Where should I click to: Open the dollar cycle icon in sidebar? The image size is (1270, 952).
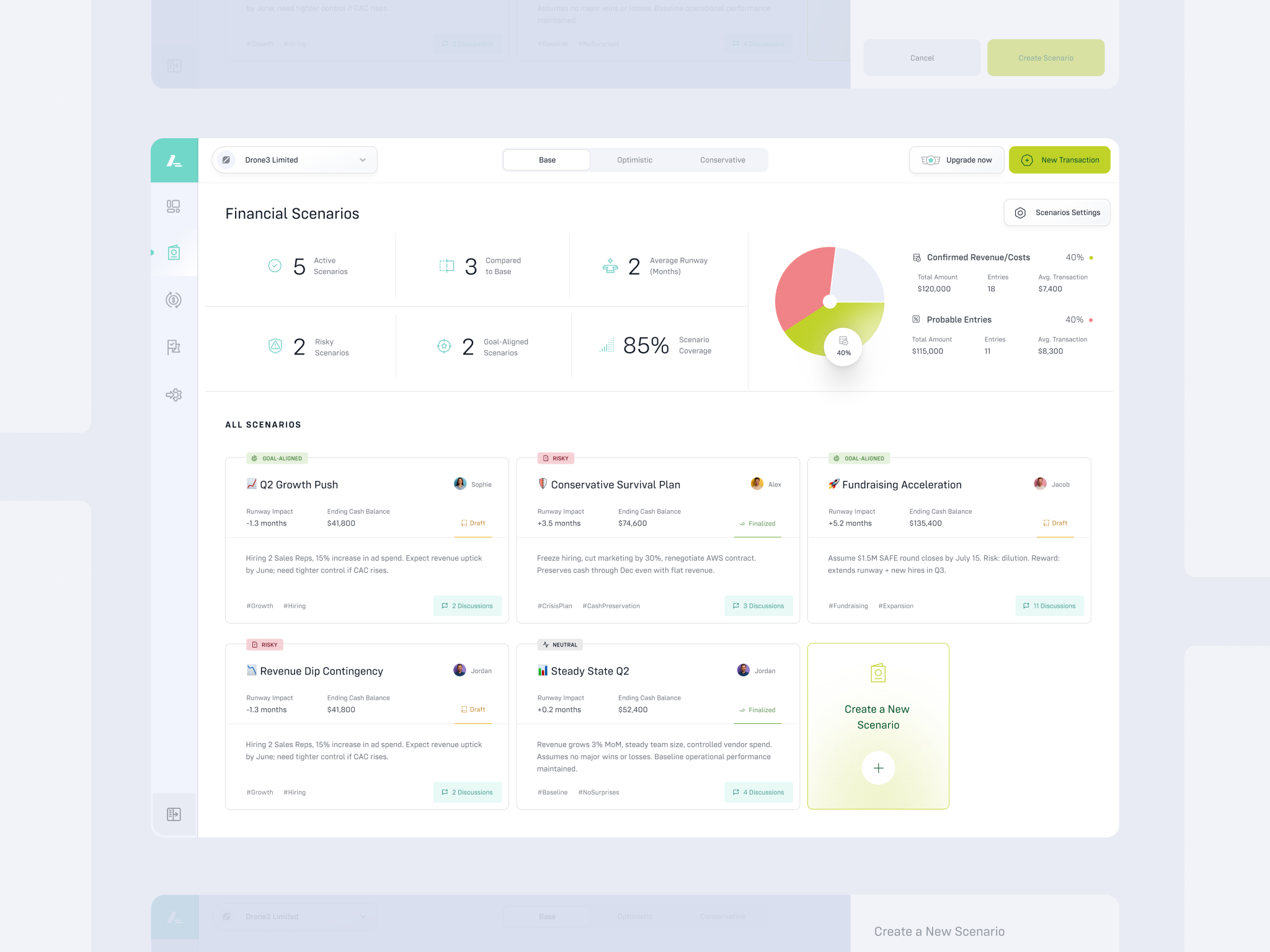(174, 300)
